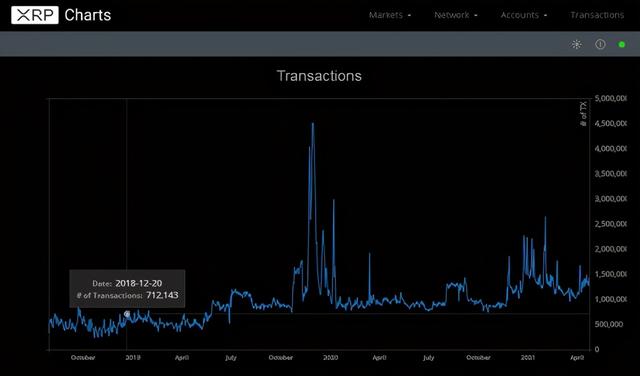Toggle the theme snowflake icon

click(x=576, y=44)
